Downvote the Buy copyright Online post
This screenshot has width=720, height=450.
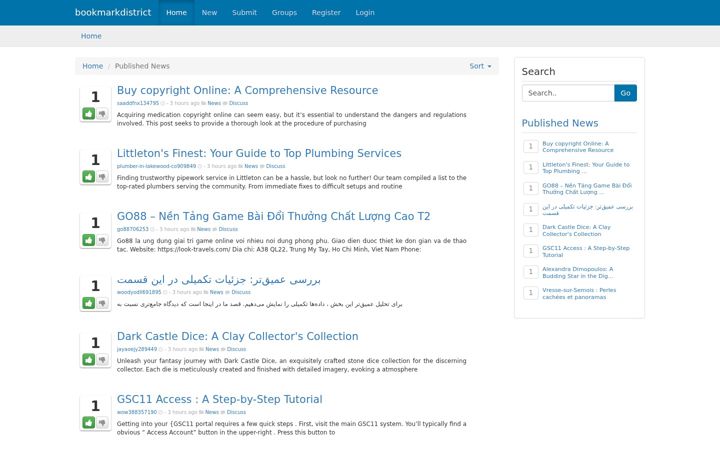coord(102,113)
